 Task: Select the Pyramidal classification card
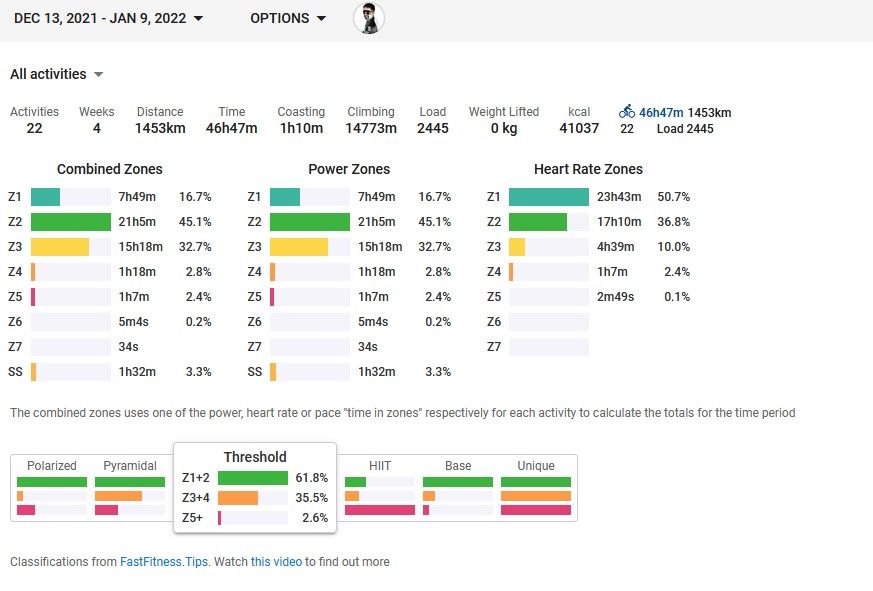pyautogui.click(x=130, y=487)
